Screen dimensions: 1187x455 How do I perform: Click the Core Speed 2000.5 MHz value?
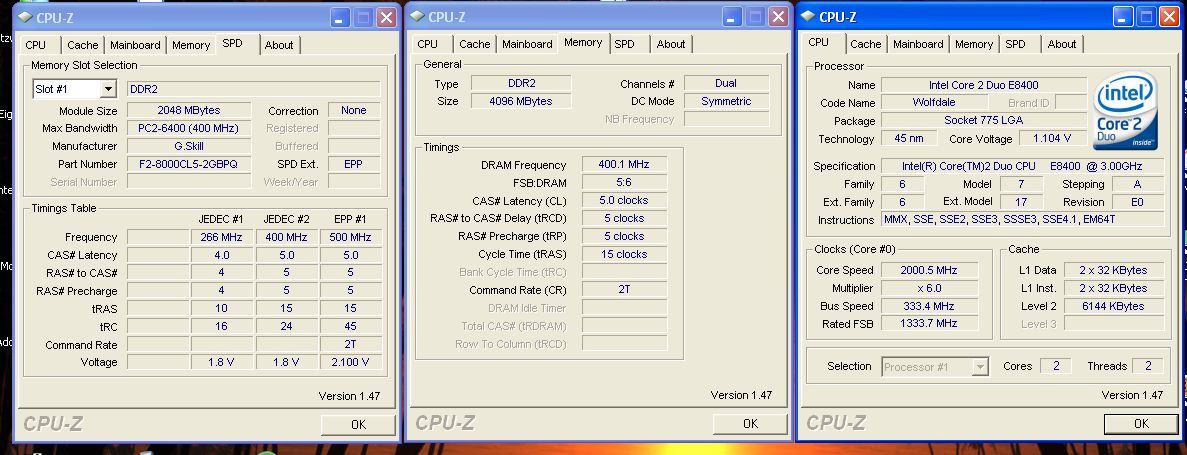pos(929,270)
